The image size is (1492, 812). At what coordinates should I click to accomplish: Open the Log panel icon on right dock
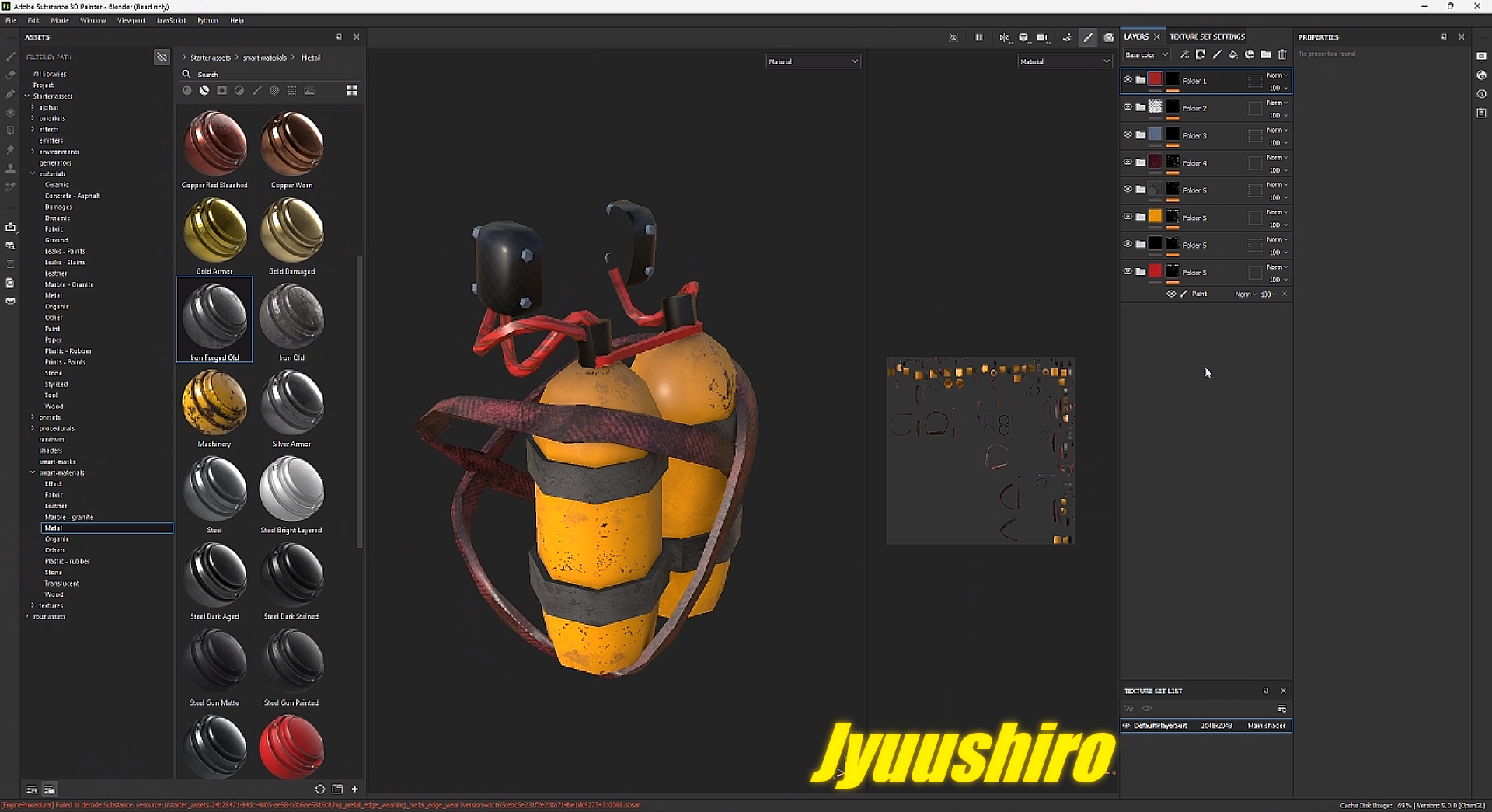point(1481,113)
